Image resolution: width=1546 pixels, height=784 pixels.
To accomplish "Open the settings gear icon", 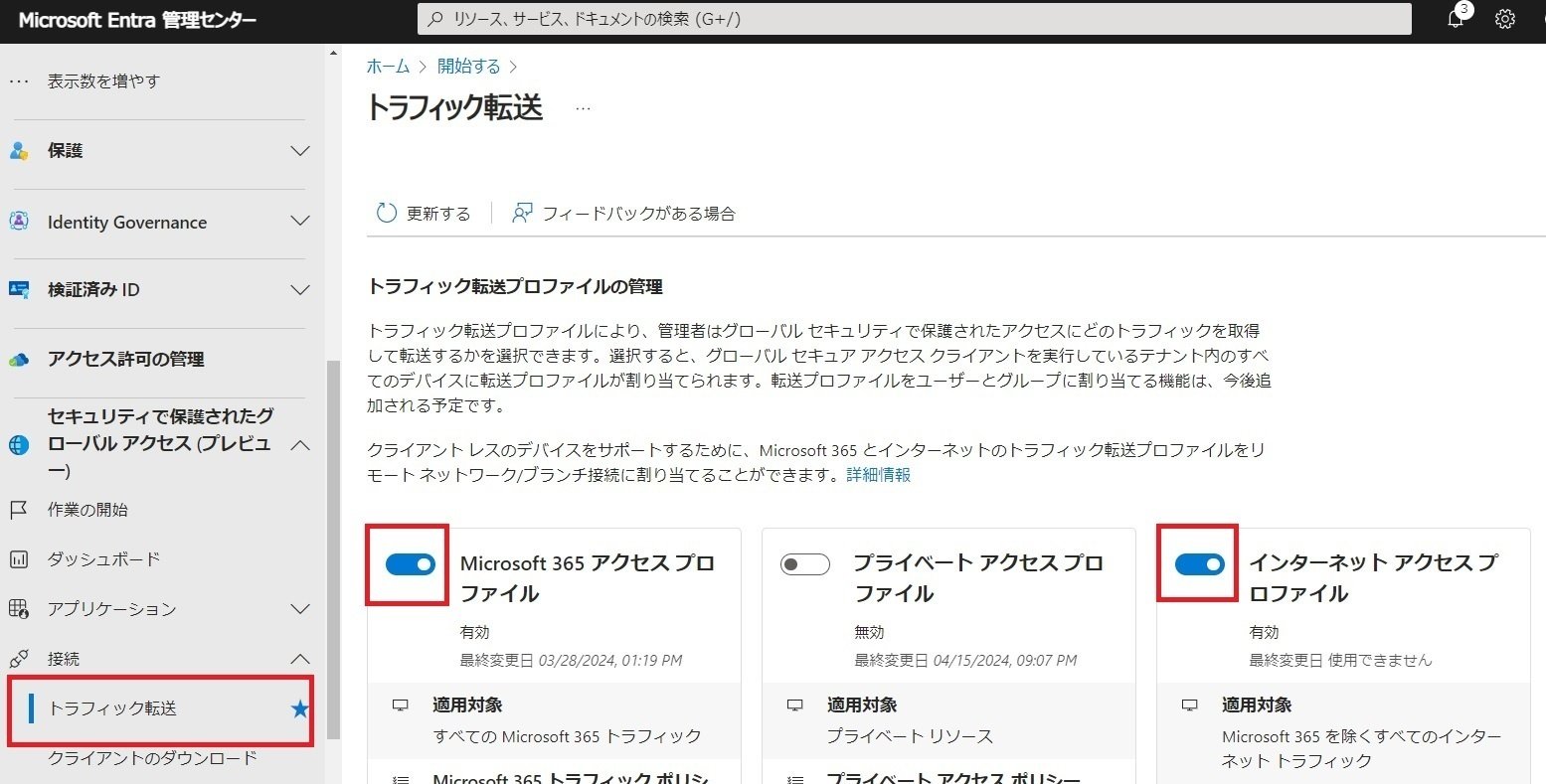I will point(1504,19).
